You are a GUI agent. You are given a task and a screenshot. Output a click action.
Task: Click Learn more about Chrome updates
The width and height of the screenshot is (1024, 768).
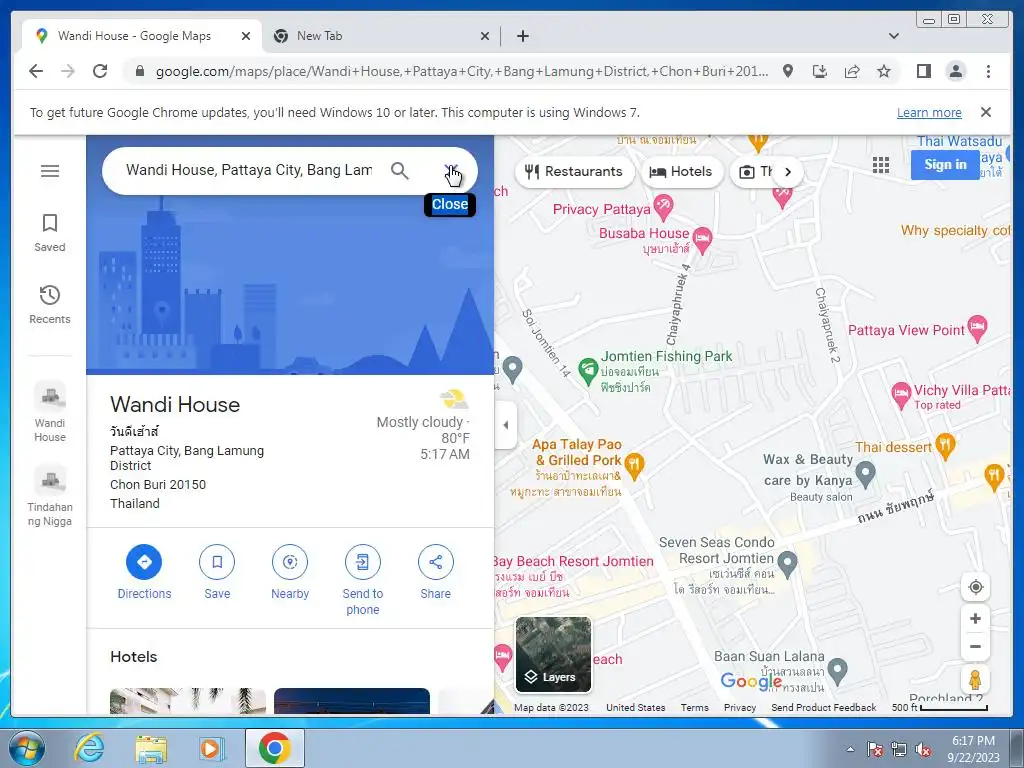929,113
